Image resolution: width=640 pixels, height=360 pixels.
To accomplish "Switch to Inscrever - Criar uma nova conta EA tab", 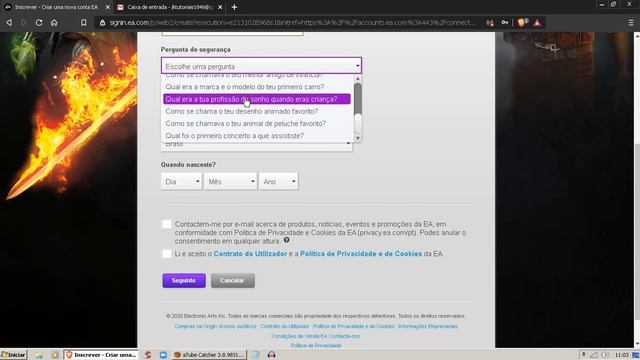I will [56, 7].
